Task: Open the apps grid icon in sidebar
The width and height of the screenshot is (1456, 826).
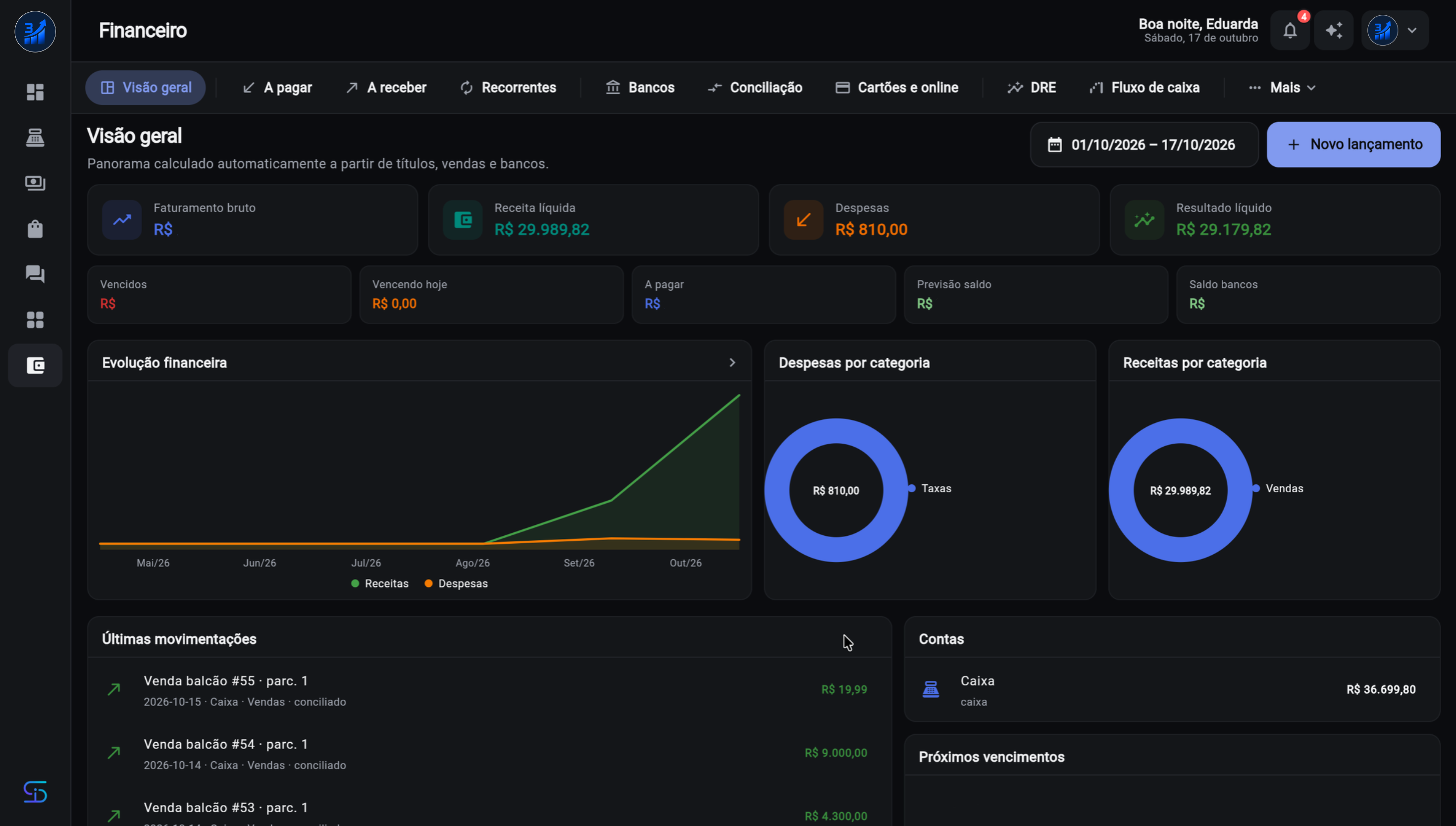Action: (x=35, y=320)
